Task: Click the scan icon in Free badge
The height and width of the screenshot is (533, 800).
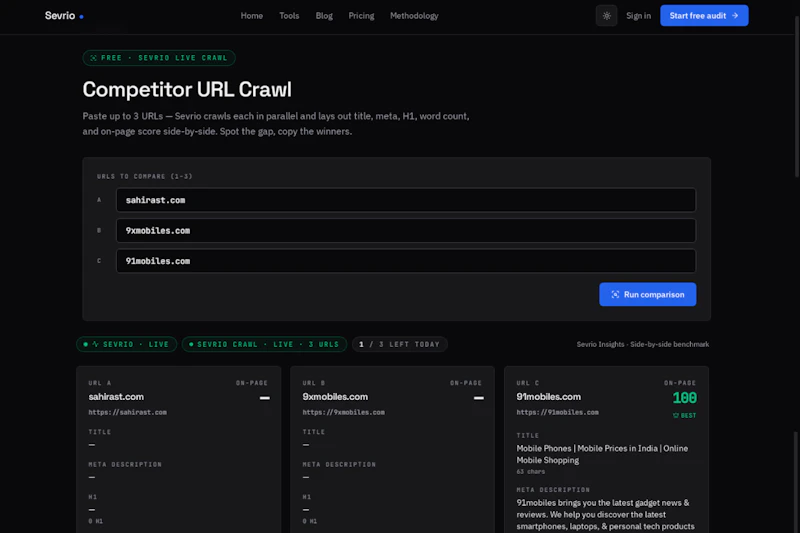Action: tap(93, 58)
